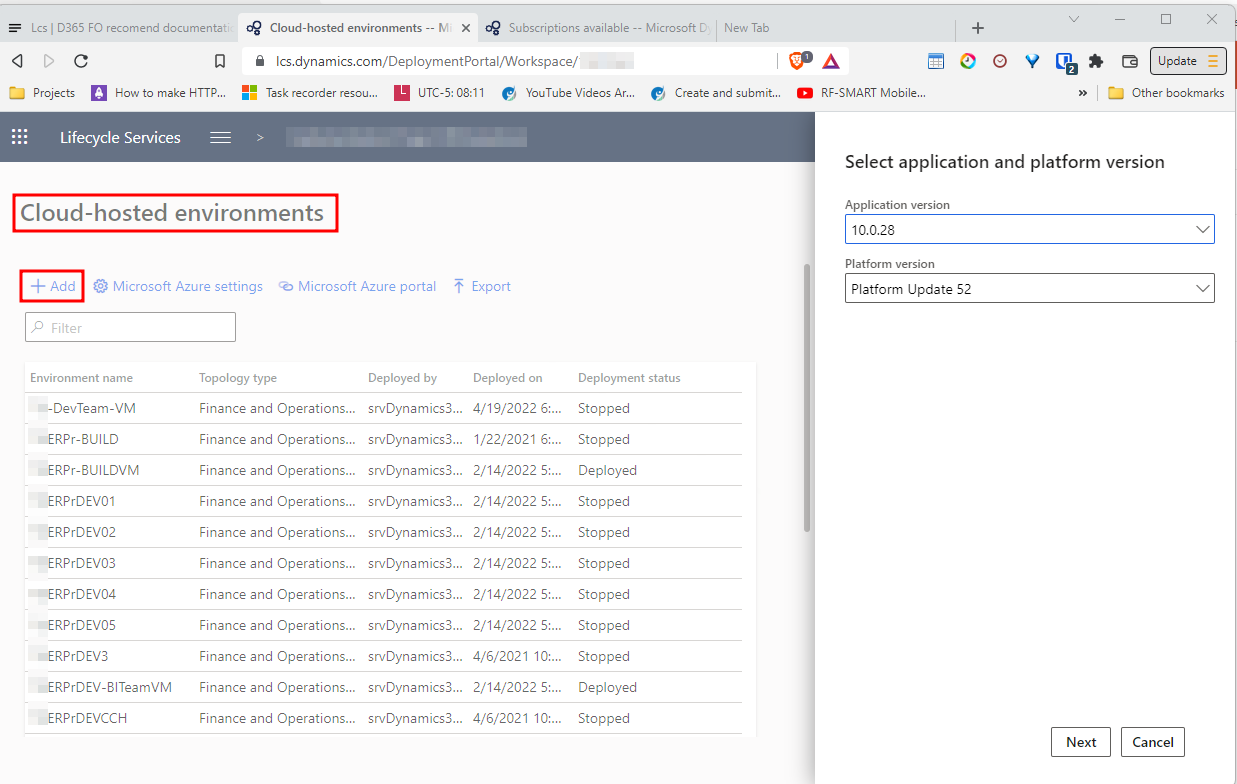Click the Filter input field
The image size is (1237, 784).
pyautogui.click(x=130, y=327)
